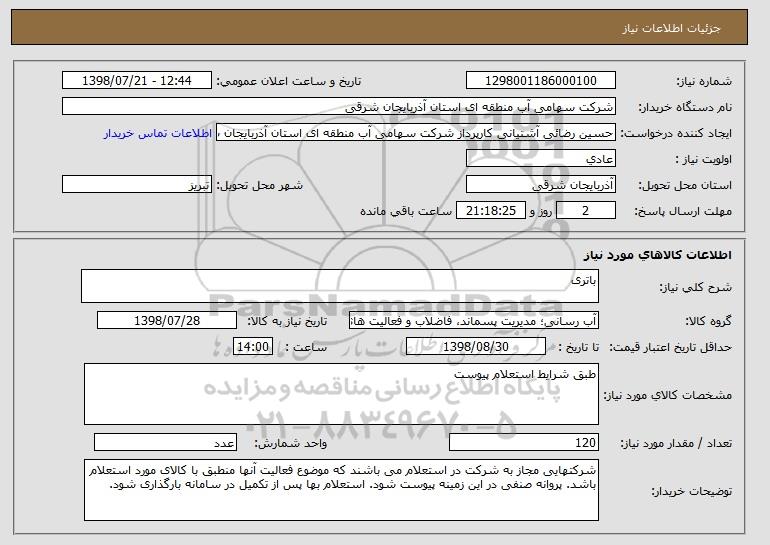Click the مهلت ارسال پاسخ label
This screenshot has width=770, height=545.
pos(683,212)
